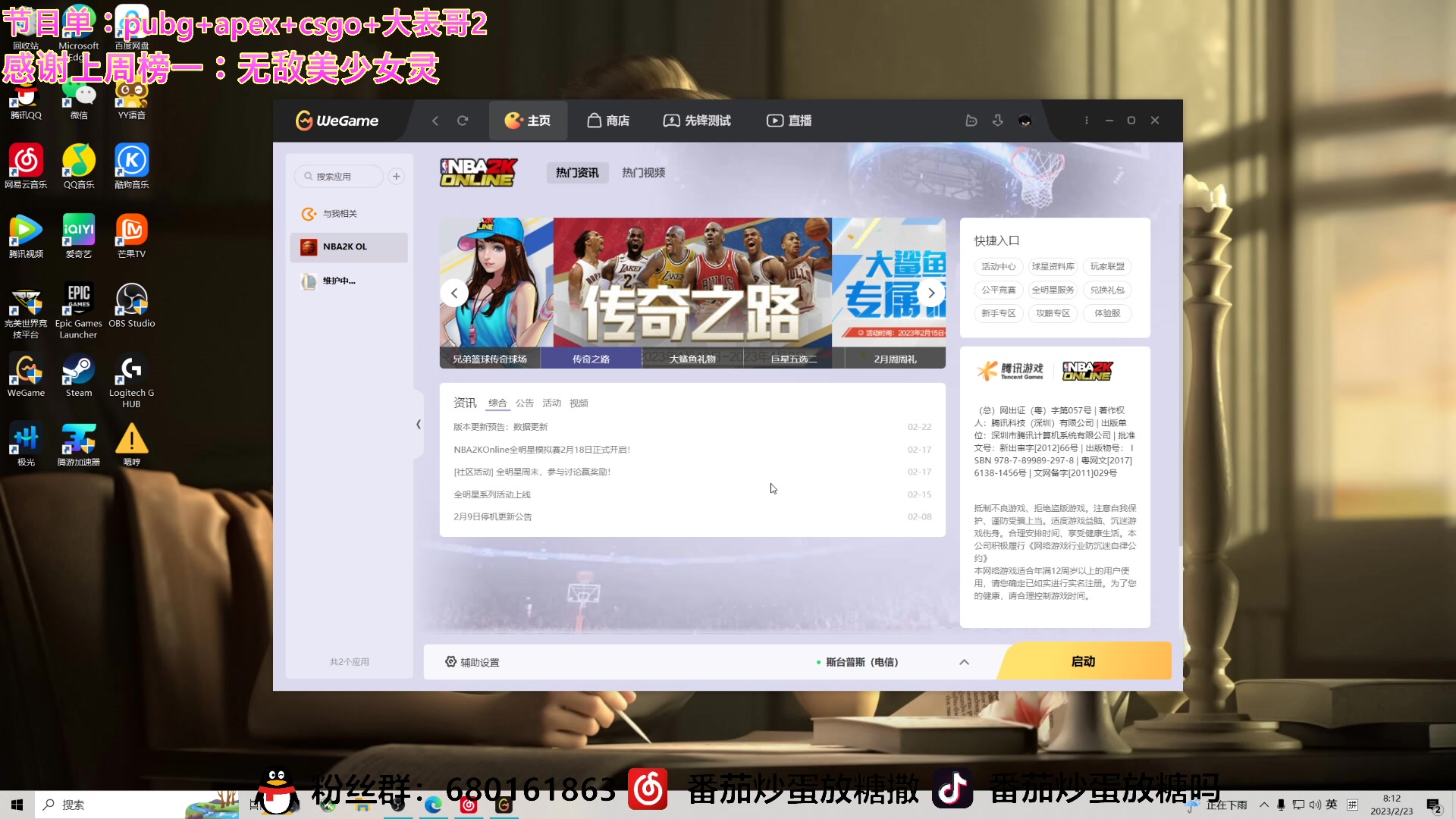
Task: Open 爱奇艺 desktop icon
Action: point(79,235)
